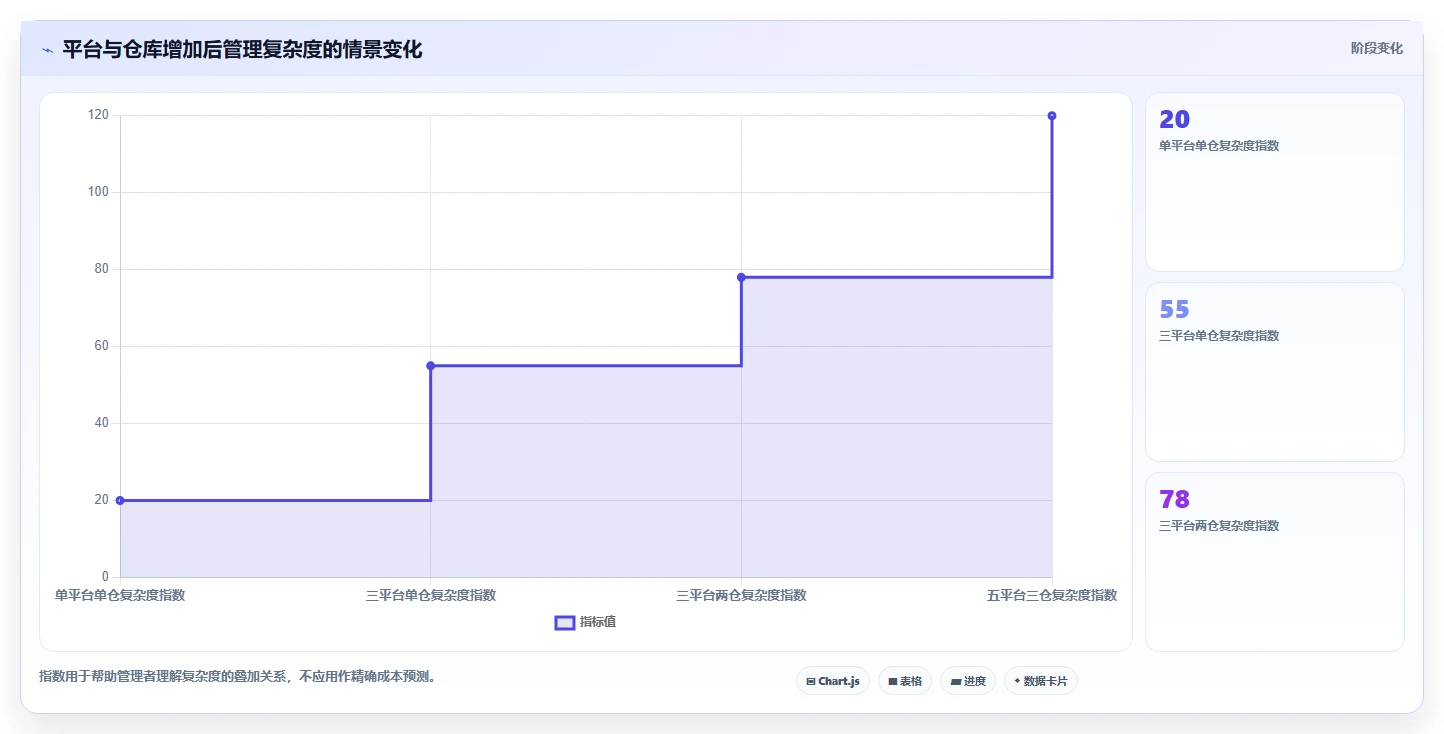Toggle the 指标值 legend item
This screenshot has width=1444, height=734.
(x=586, y=622)
